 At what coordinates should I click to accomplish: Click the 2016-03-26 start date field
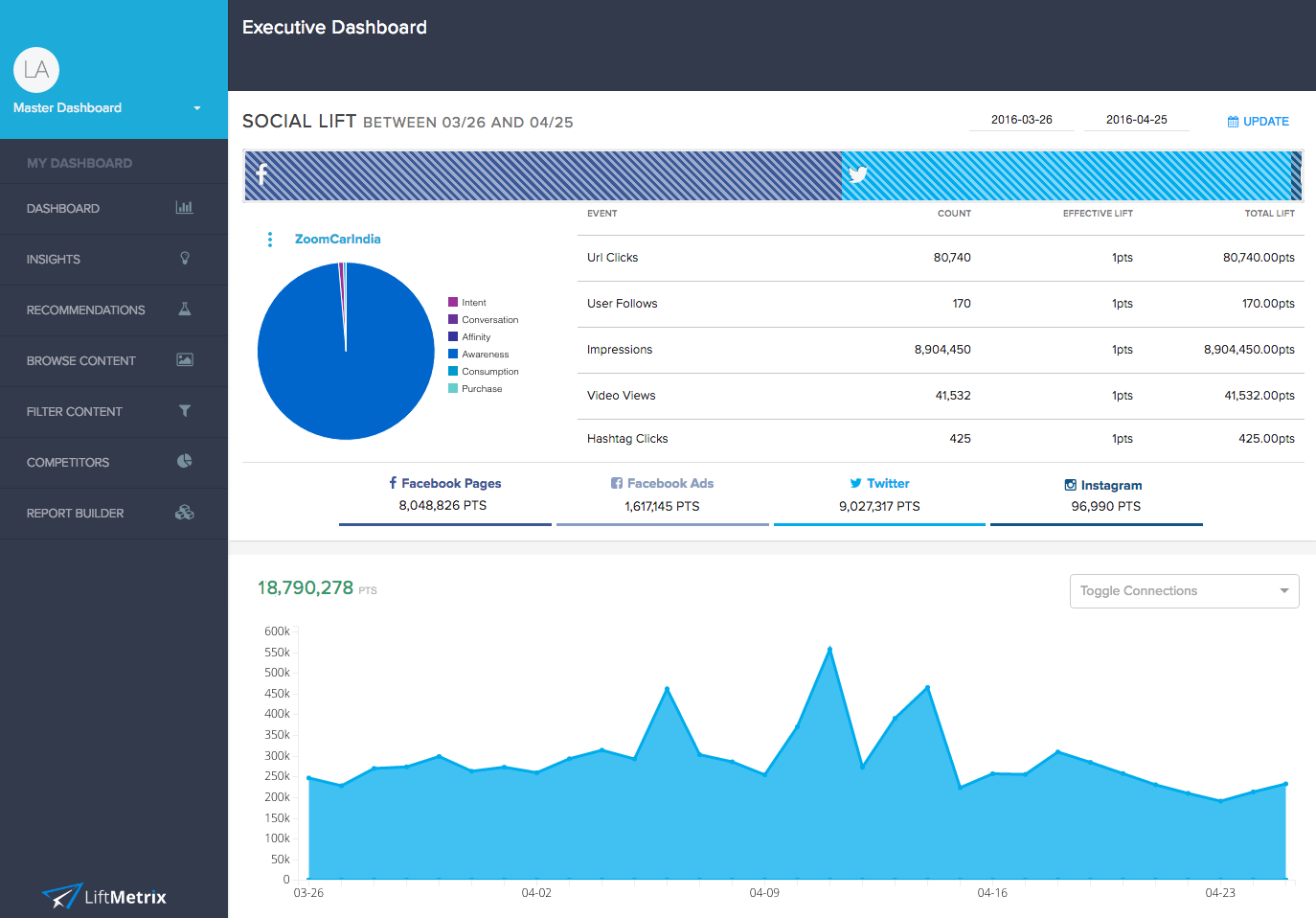coord(1021,120)
